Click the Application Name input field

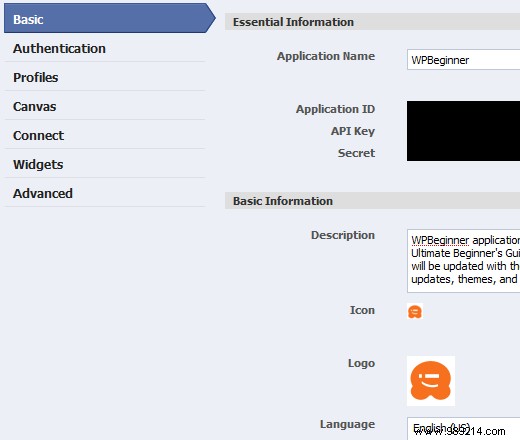(463, 60)
